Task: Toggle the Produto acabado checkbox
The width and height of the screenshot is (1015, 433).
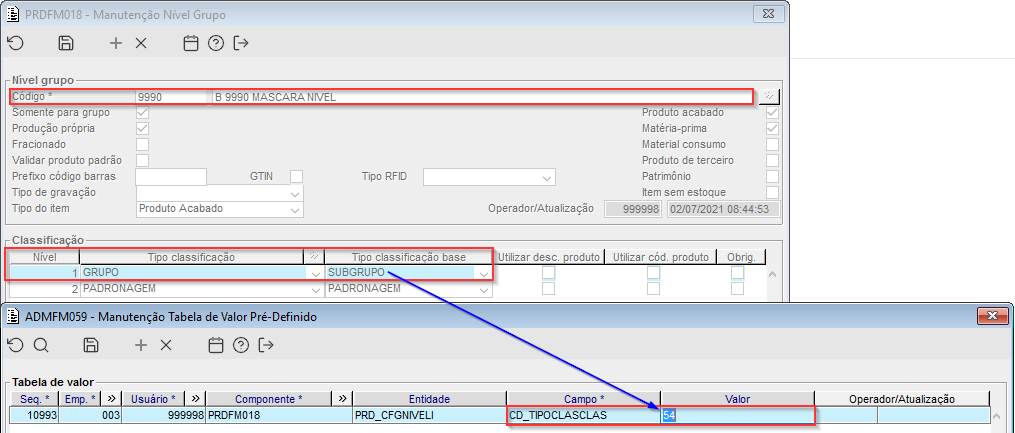Action: click(x=772, y=113)
